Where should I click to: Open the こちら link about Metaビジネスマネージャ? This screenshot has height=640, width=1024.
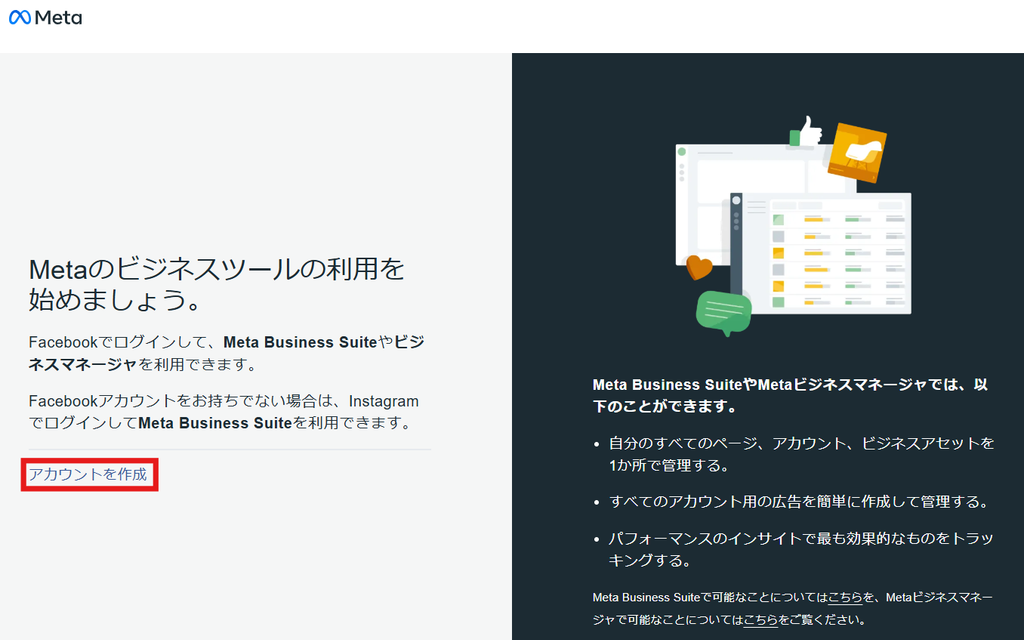coord(761,620)
